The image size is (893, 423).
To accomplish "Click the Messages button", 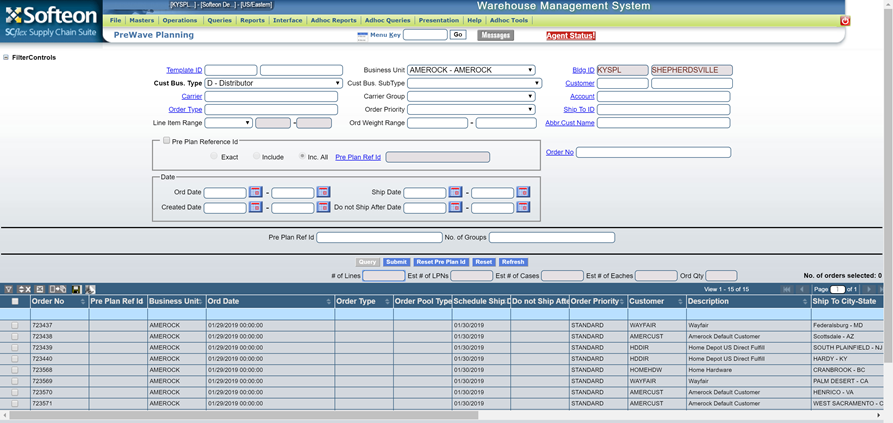I will 495,35.
